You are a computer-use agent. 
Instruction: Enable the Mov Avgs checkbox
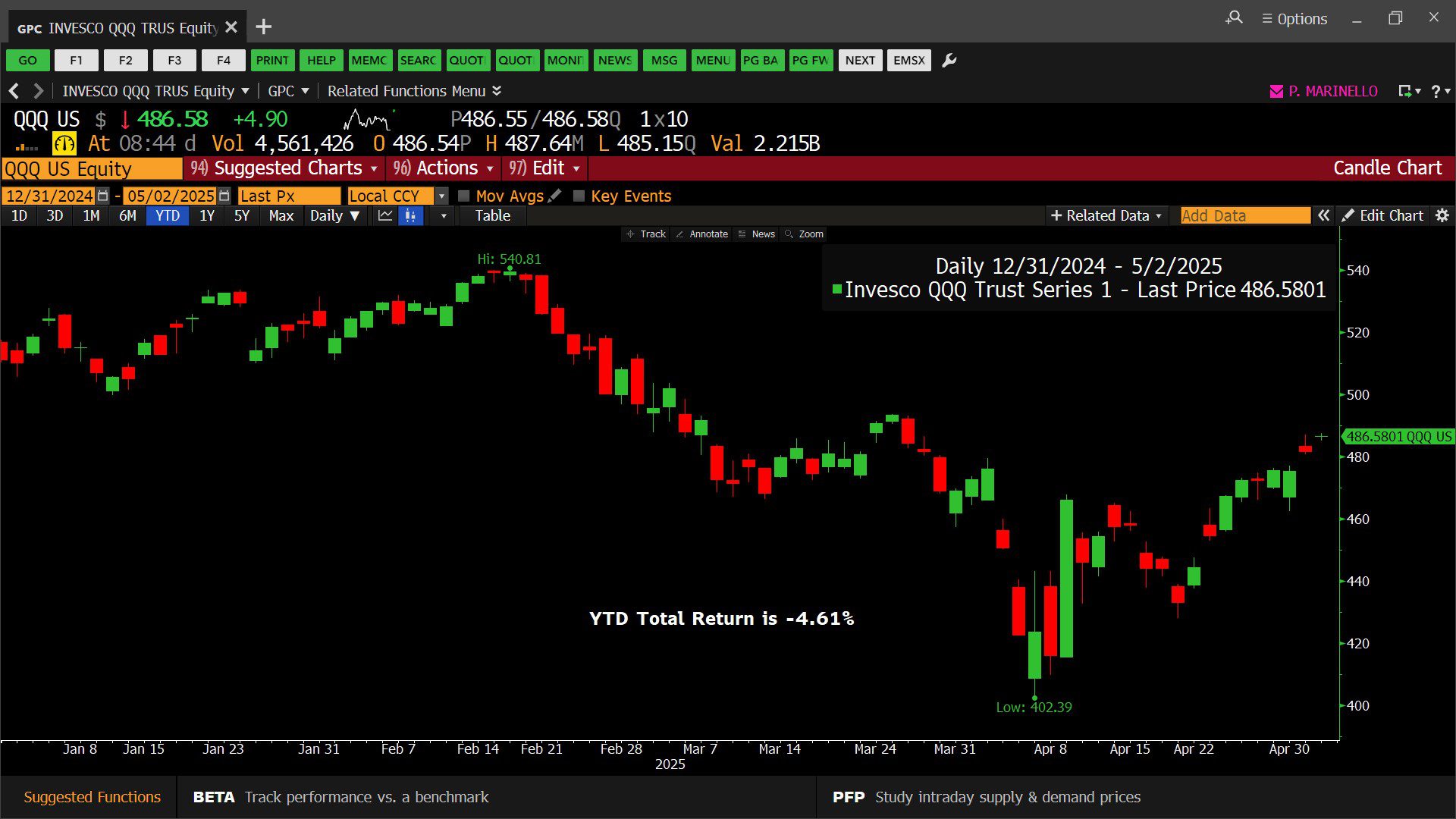tap(464, 196)
